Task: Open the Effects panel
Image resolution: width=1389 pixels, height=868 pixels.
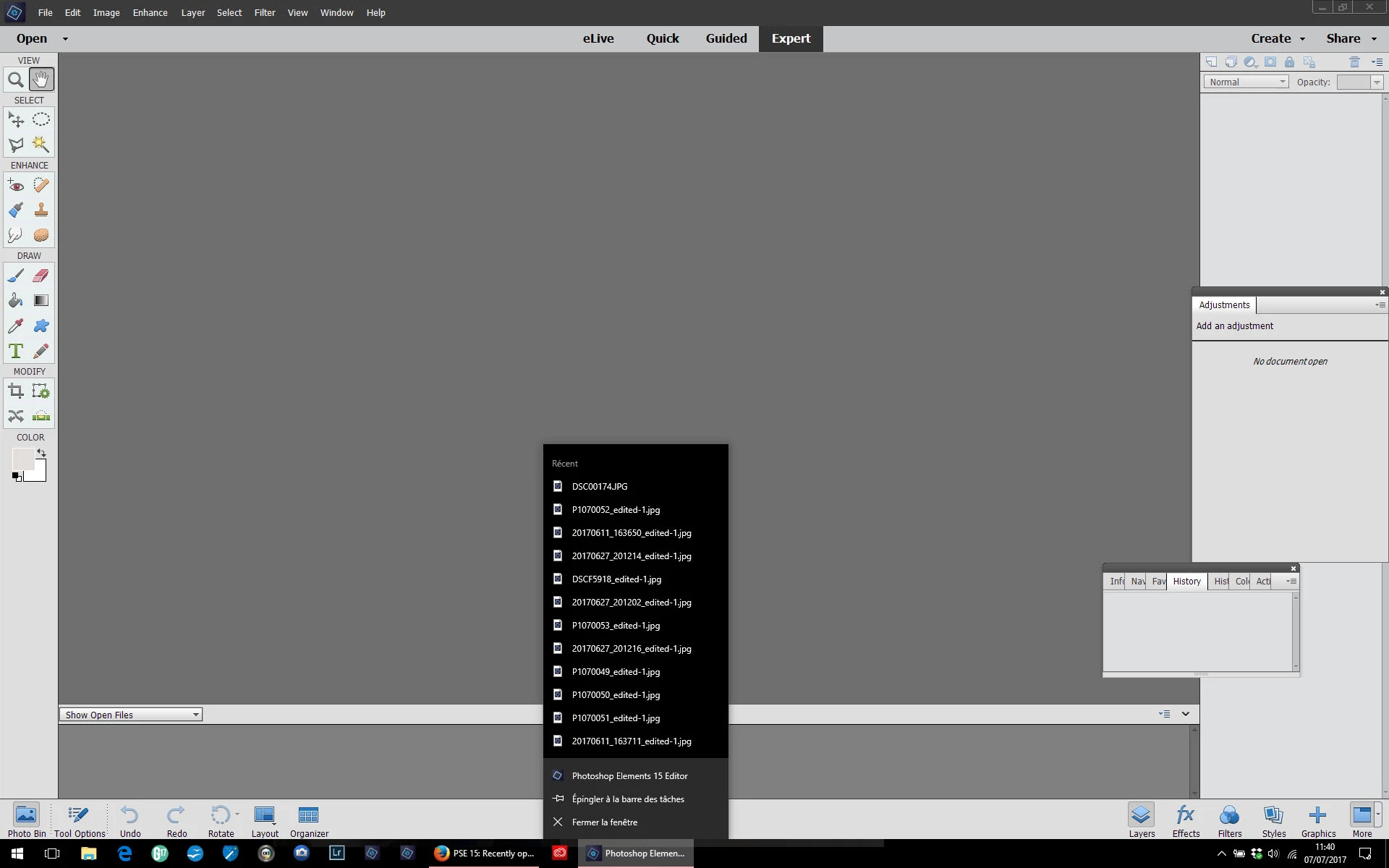Action: click(1185, 821)
